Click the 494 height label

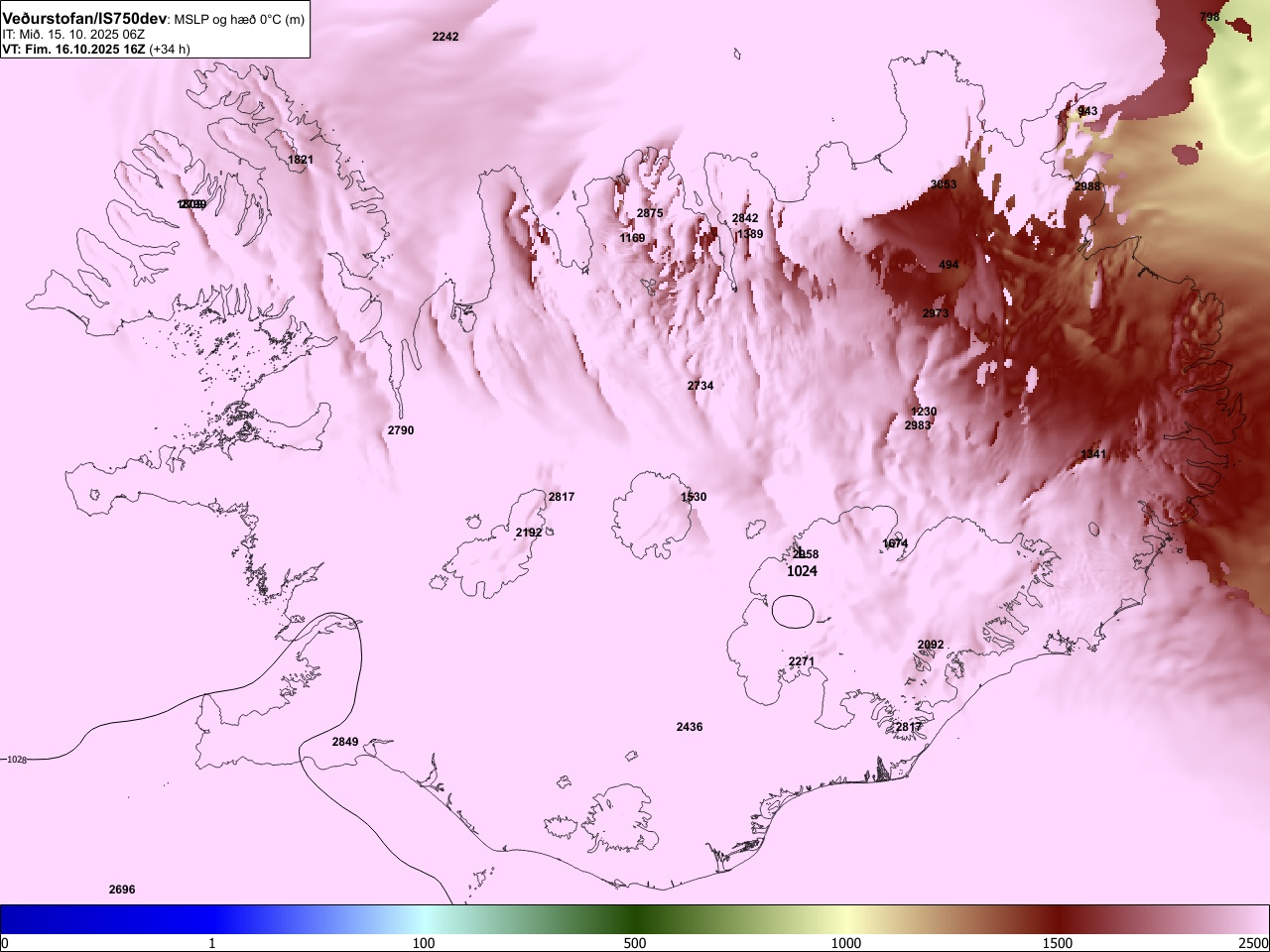pyautogui.click(x=949, y=265)
